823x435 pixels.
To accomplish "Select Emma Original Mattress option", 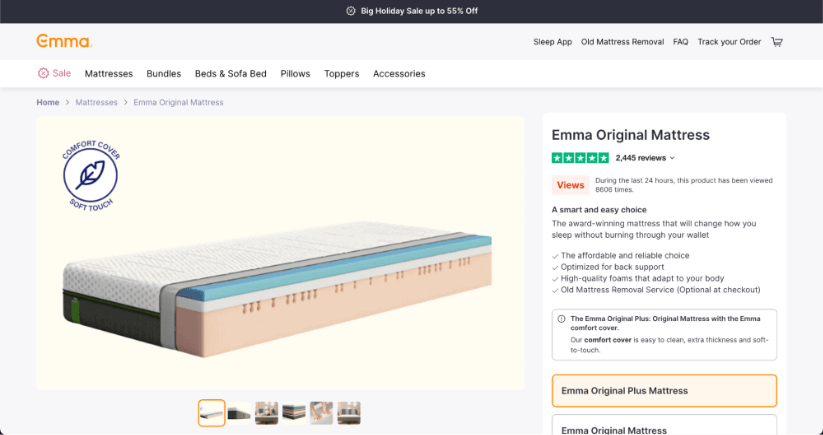I will tap(664, 428).
